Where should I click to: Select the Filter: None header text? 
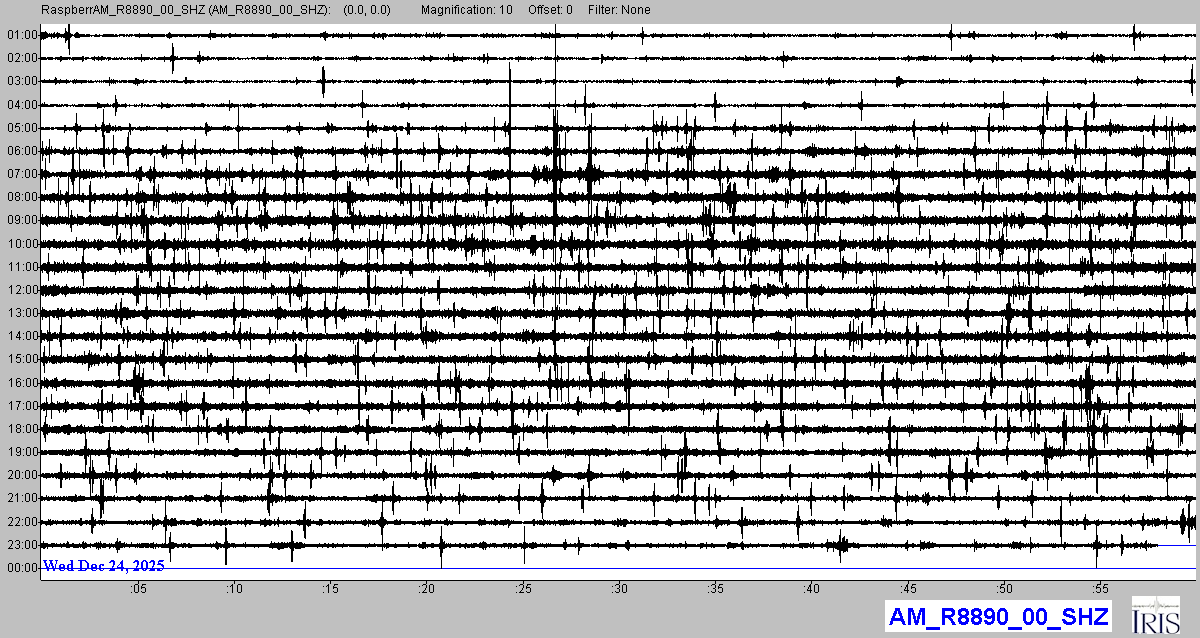pos(619,10)
